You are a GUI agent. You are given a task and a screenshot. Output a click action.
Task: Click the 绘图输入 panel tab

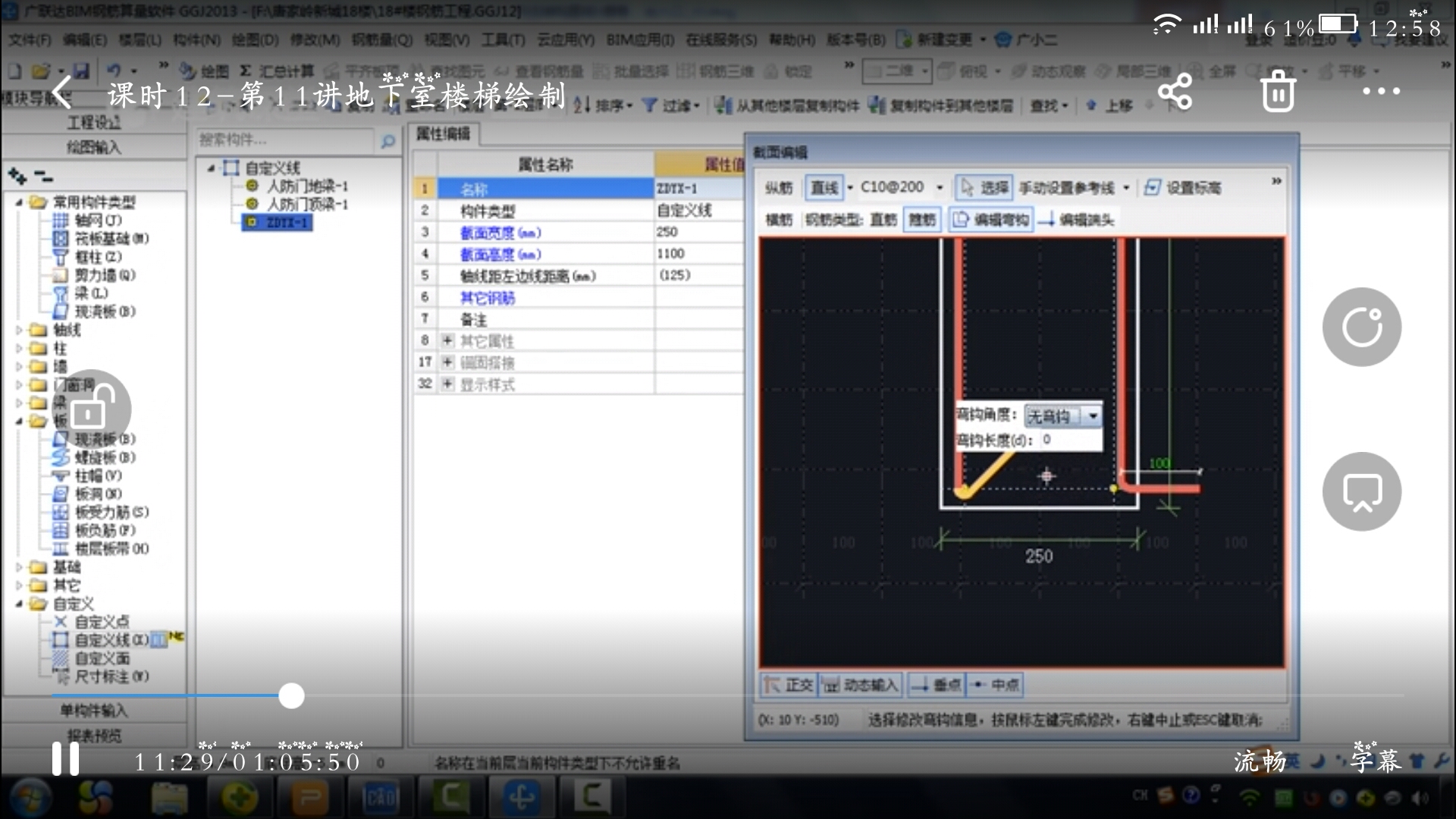(93, 147)
